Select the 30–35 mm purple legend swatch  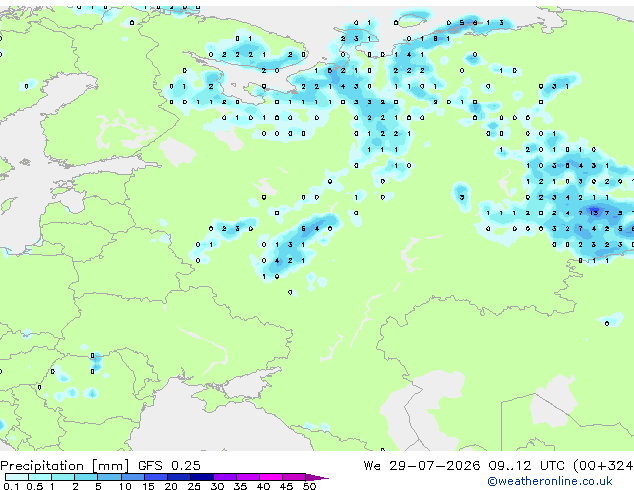pos(224,477)
